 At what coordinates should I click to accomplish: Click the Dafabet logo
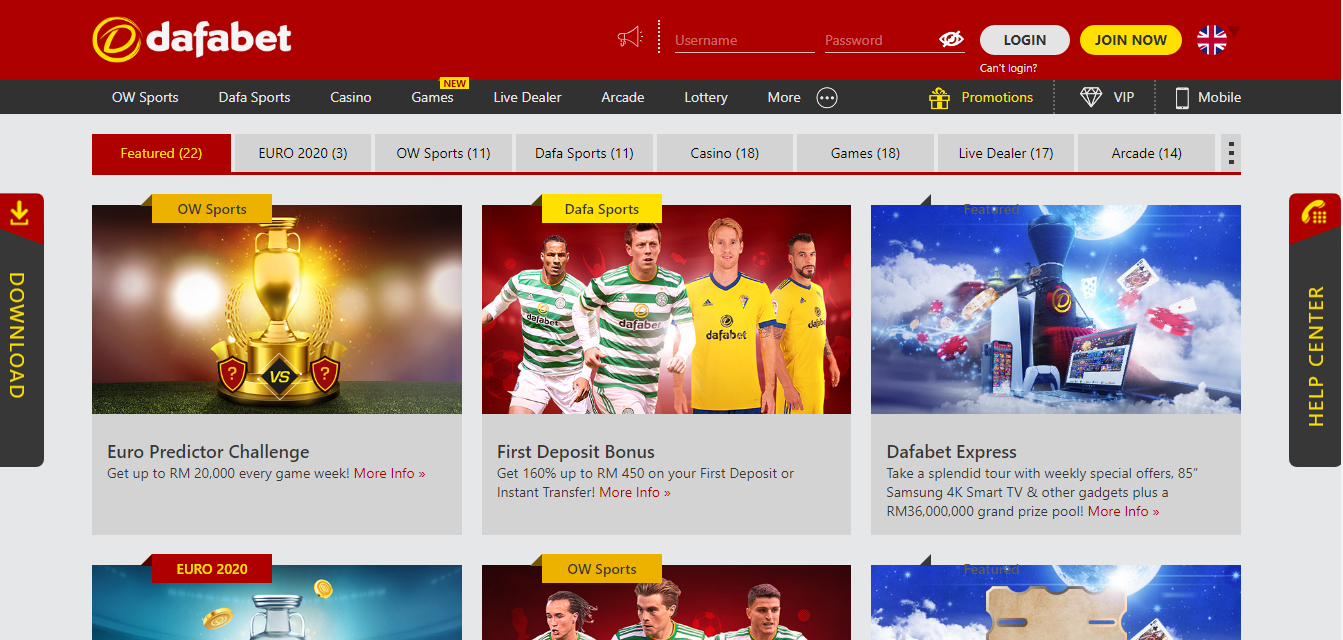click(x=192, y=39)
